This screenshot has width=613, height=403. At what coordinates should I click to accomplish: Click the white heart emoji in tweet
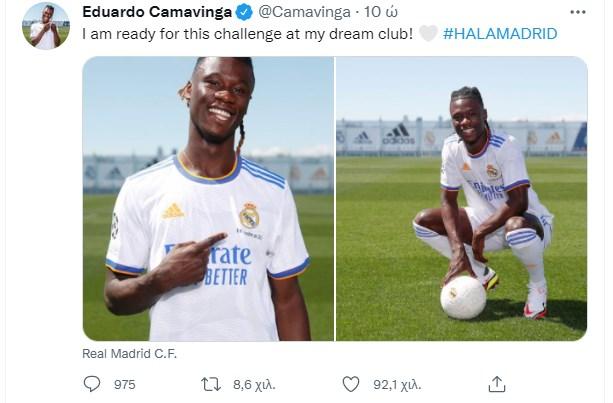pos(428,34)
